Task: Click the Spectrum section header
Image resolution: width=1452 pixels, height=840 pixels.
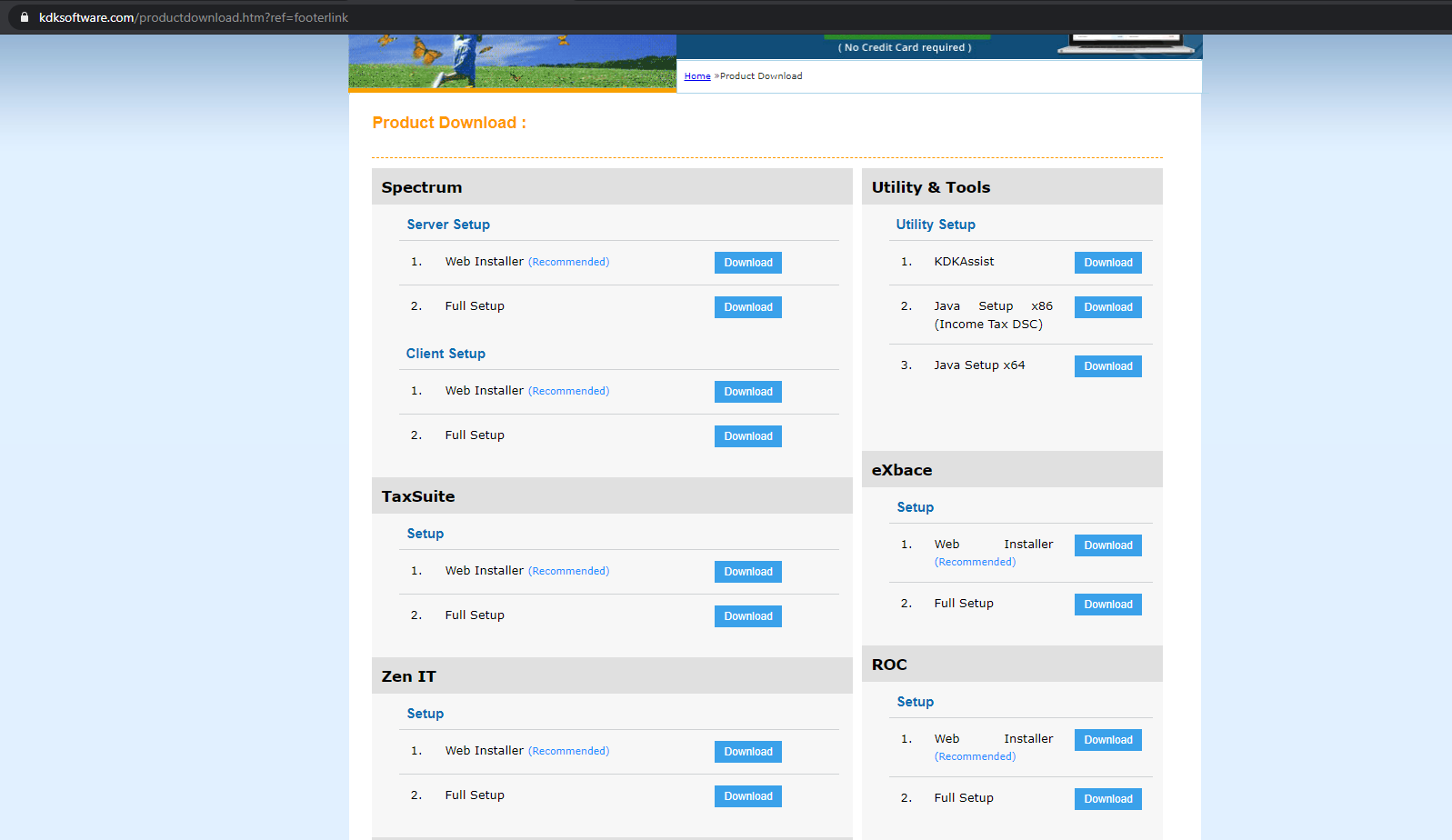Action: pos(612,186)
